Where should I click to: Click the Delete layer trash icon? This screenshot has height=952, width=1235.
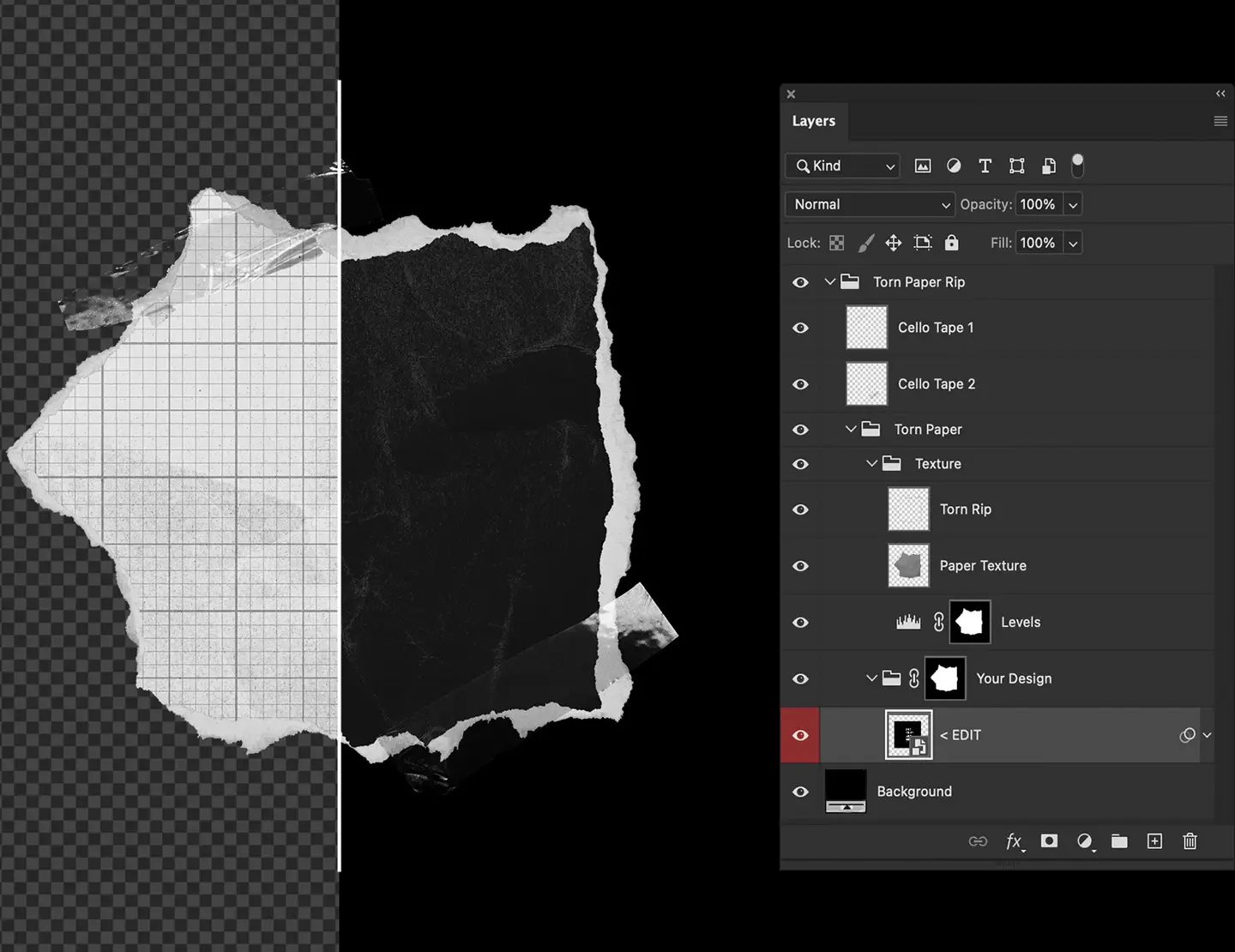point(1190,841)
